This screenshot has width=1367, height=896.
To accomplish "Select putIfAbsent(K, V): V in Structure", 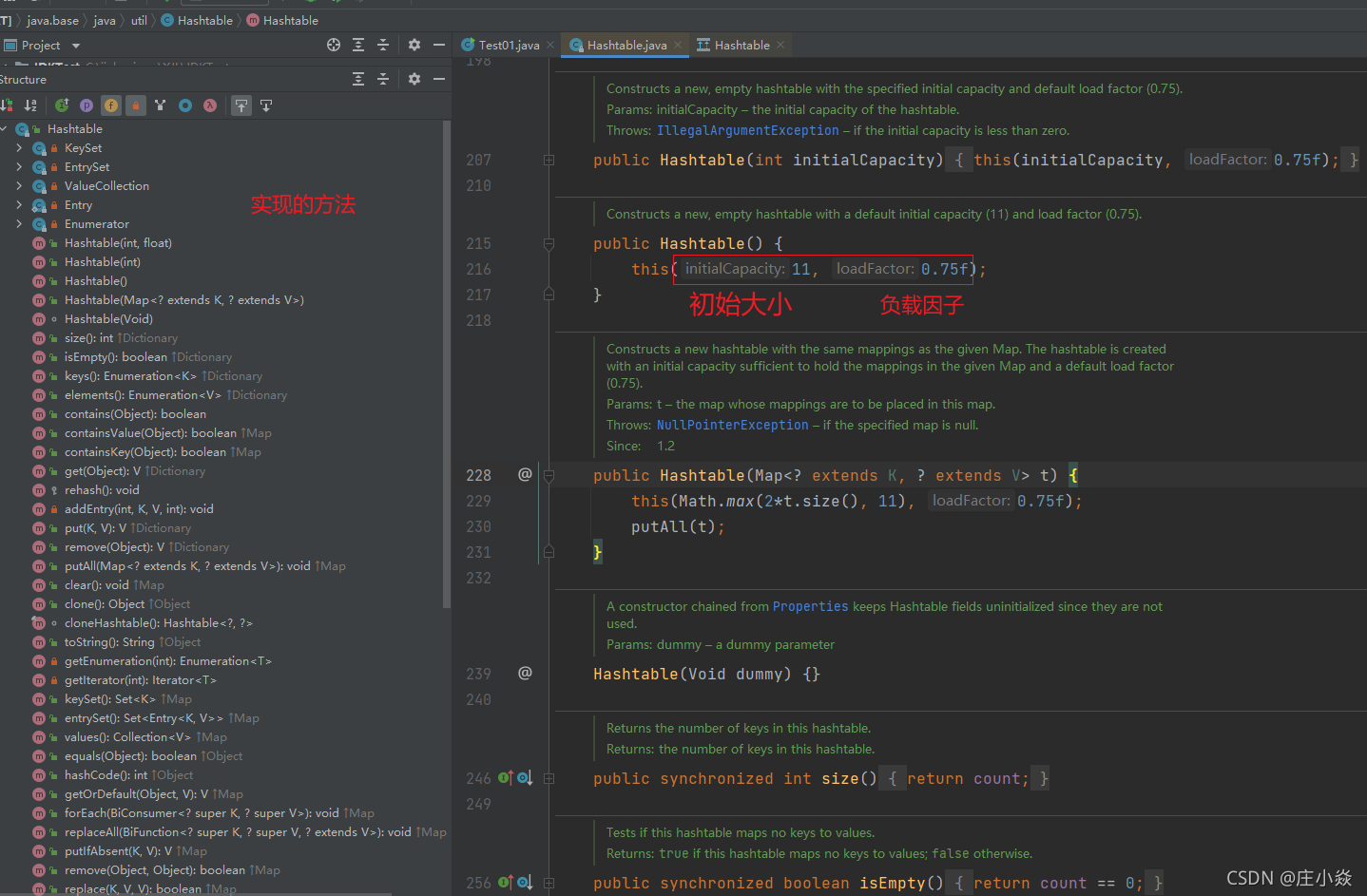I will coord(118,850).
